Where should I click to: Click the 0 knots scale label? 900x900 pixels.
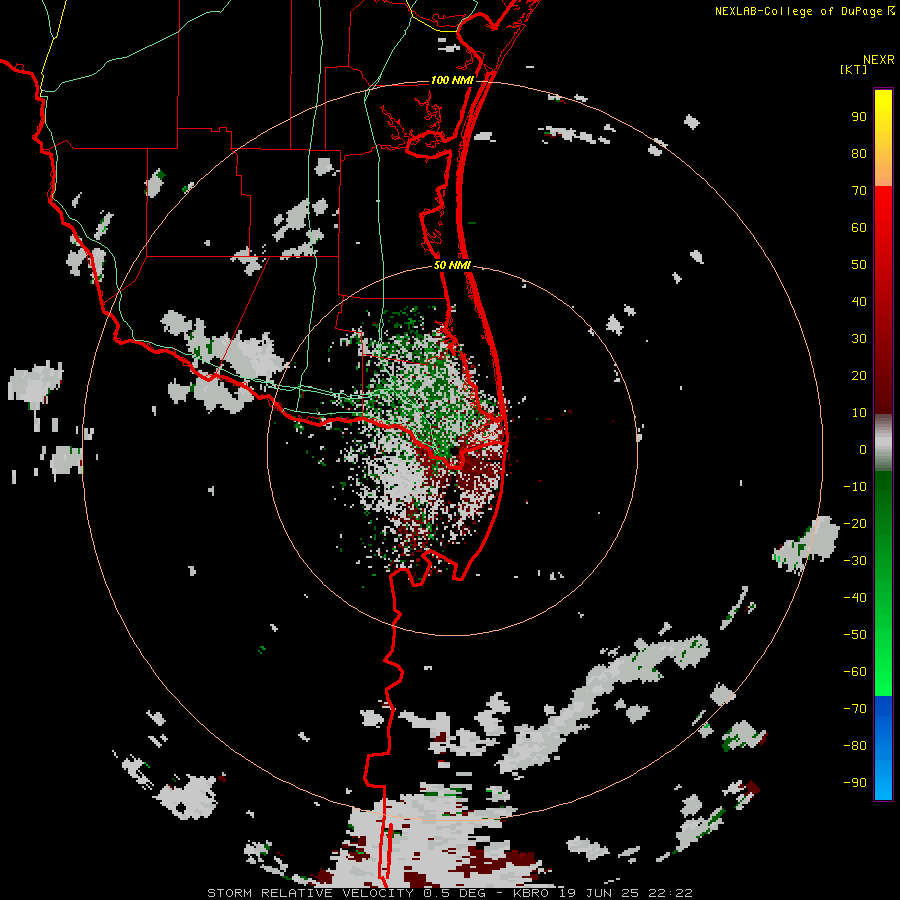863,449
